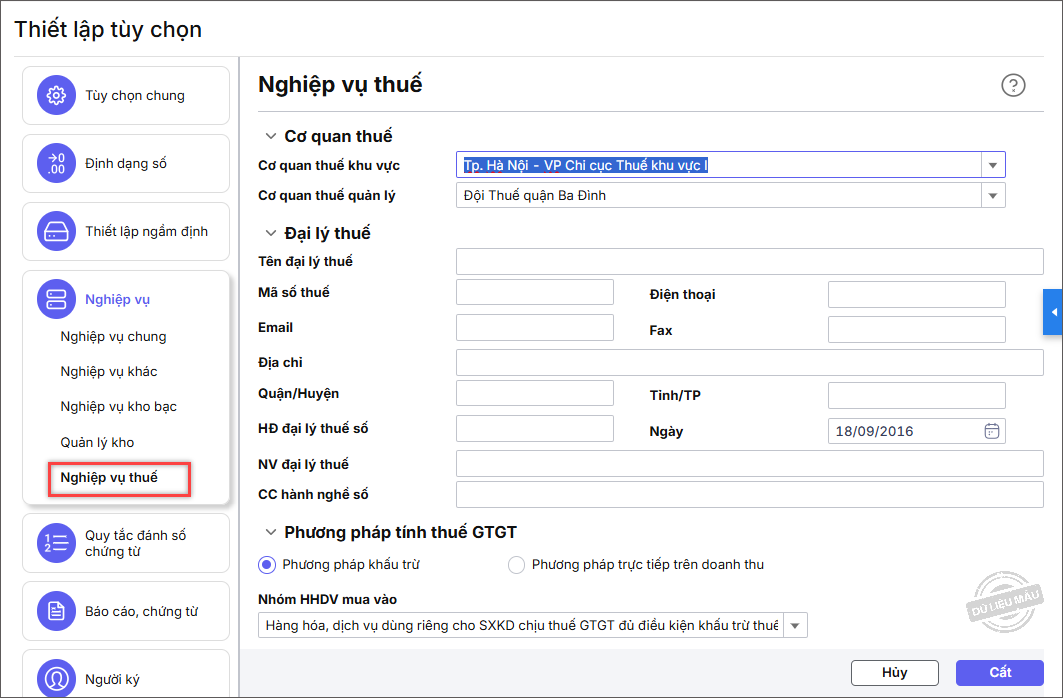This screenshot has height=698, width=1063.
Task: Select Quản lý kho menu item
Action: coord(97,442)
